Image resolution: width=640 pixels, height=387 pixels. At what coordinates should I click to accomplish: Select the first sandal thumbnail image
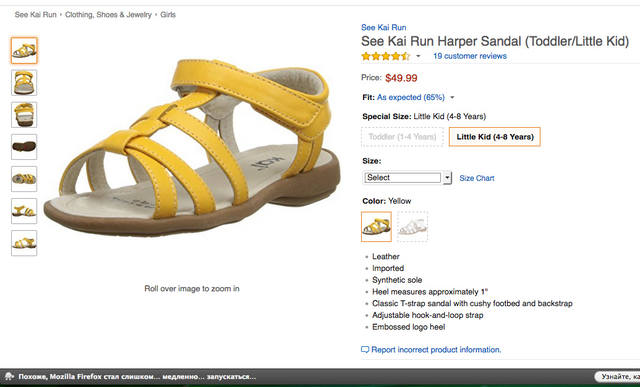[24, 51]
